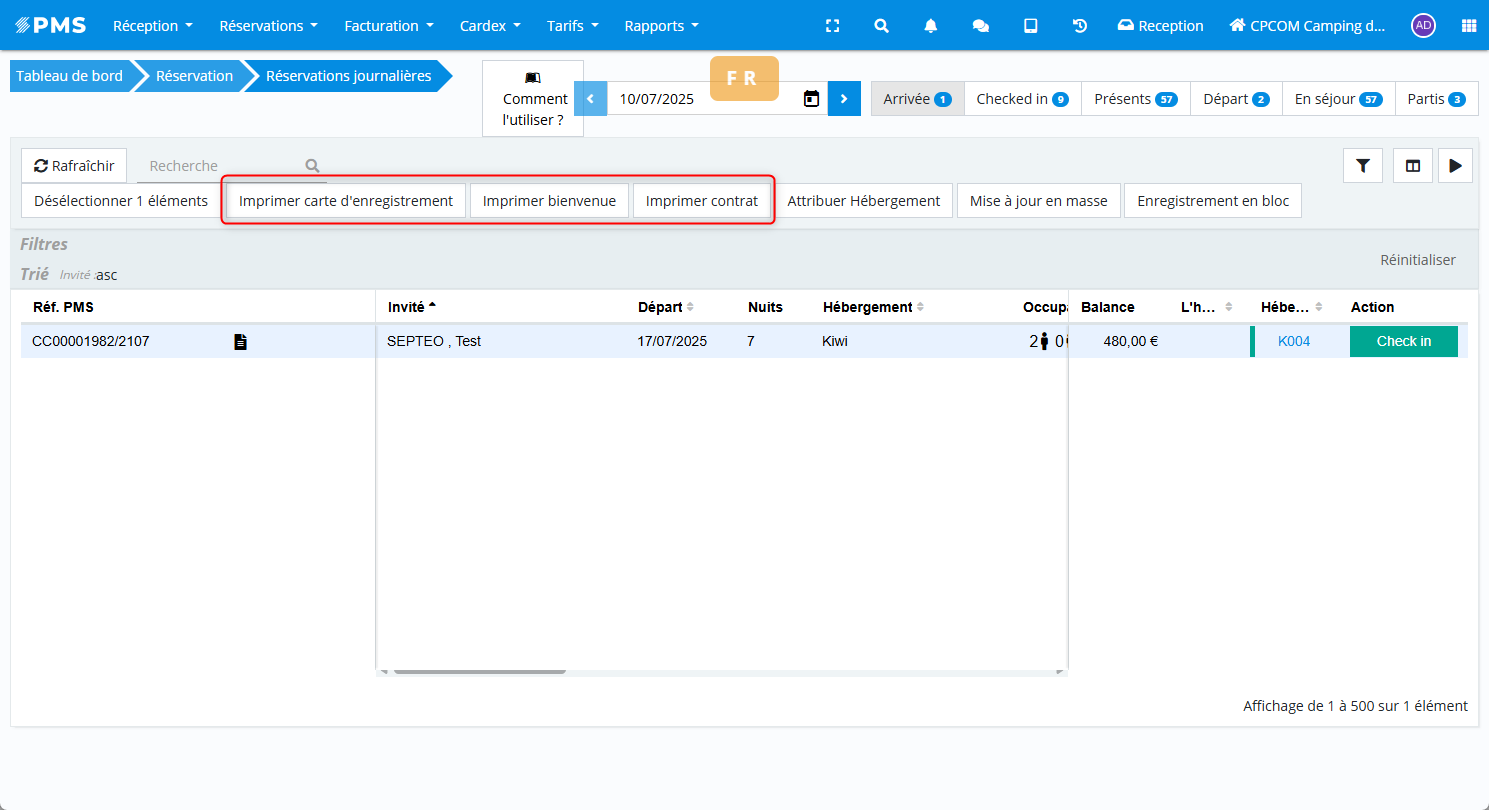Click the fullscreen icon in top bar
Viewport: 1489px width, 810px height.
click(x=832, y=26)
